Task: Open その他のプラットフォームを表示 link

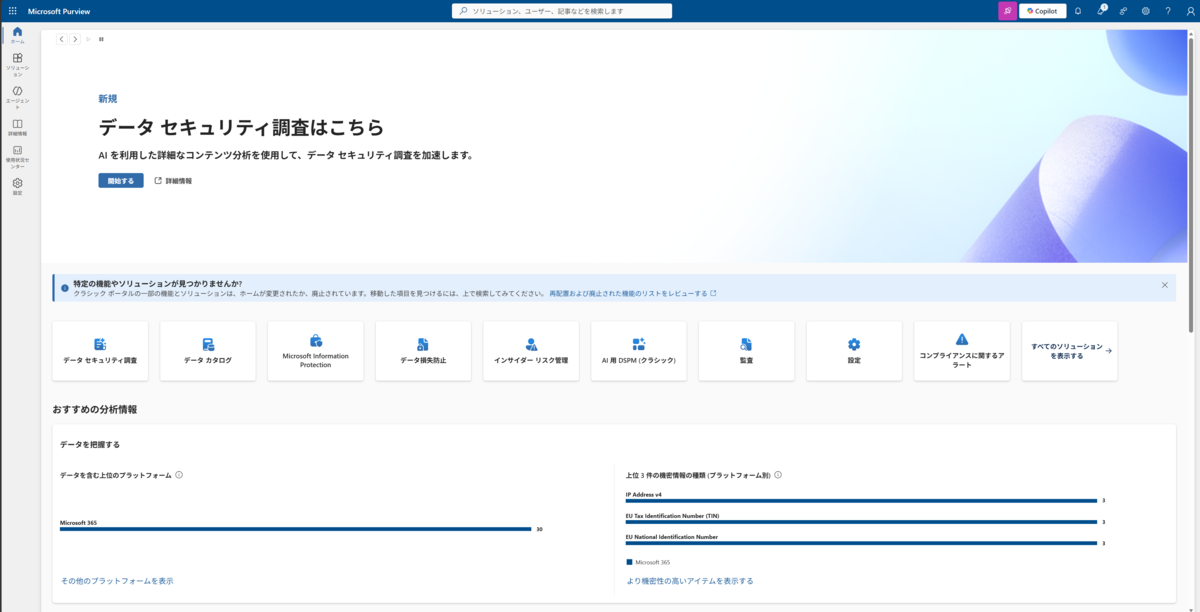Action: click(x=116, y=581)
